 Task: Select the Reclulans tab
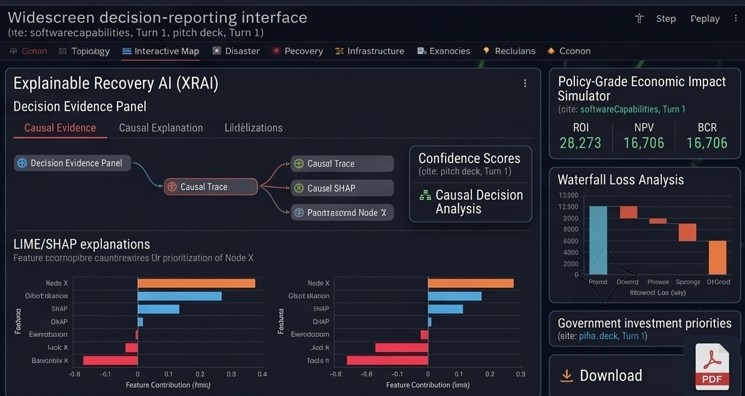tap(509, 51)
